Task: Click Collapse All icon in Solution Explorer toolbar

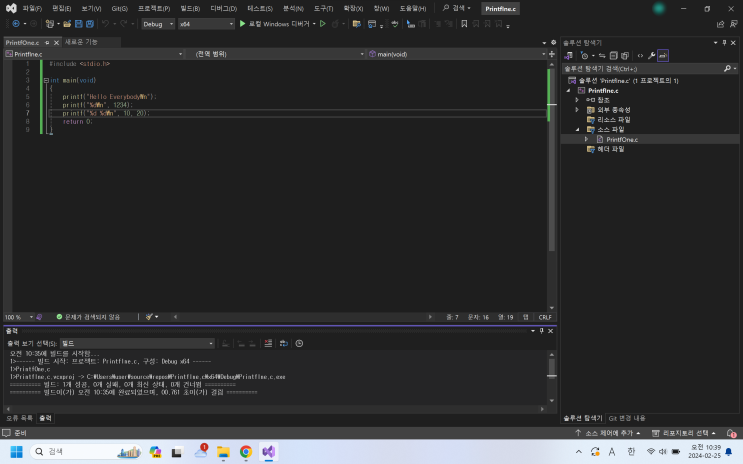Action: point(615,55)
